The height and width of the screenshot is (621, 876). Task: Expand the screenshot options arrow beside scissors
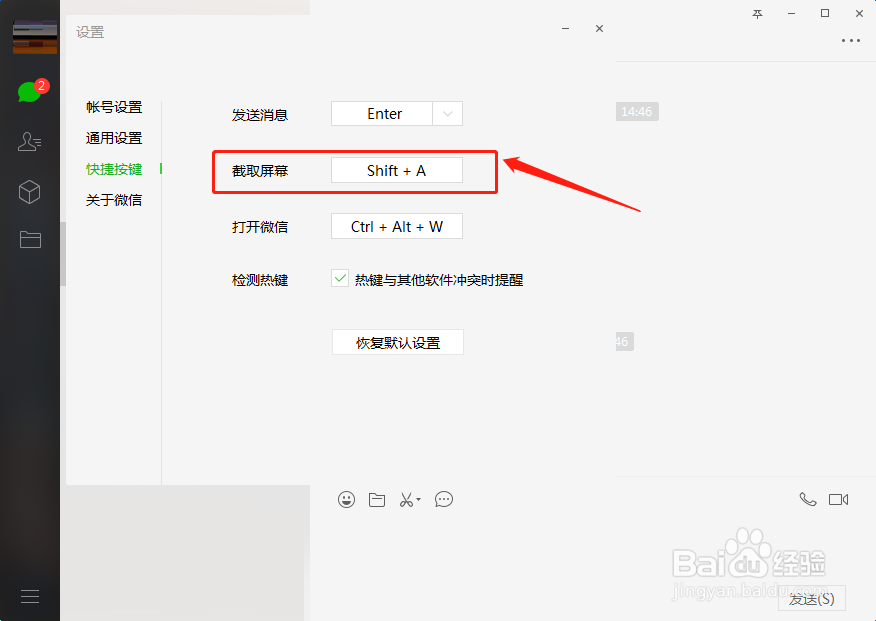pyautogui.click(x=418, y=500)
